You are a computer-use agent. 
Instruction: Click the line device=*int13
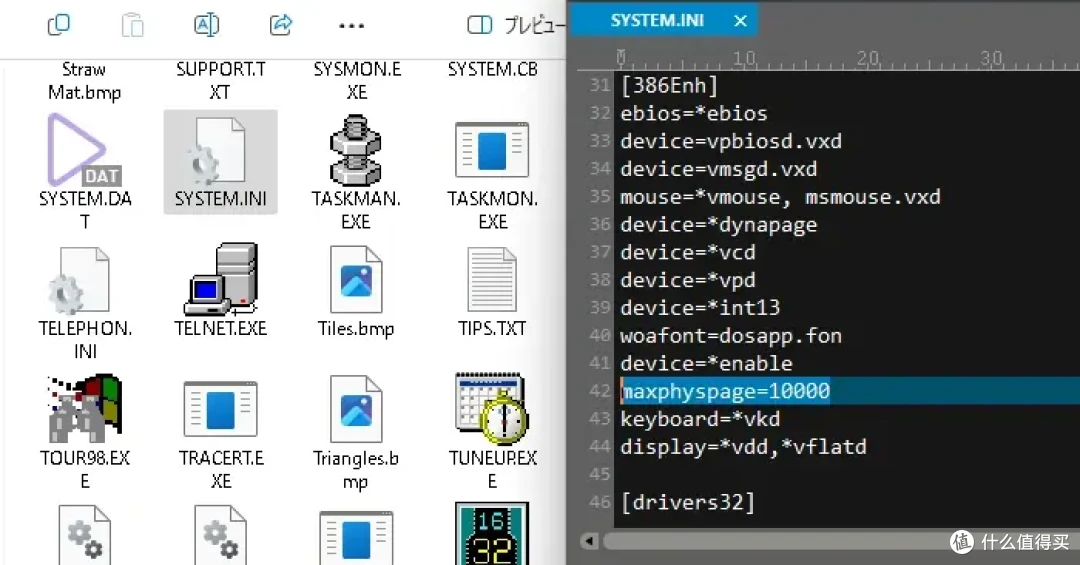click(x=700, y=307)
